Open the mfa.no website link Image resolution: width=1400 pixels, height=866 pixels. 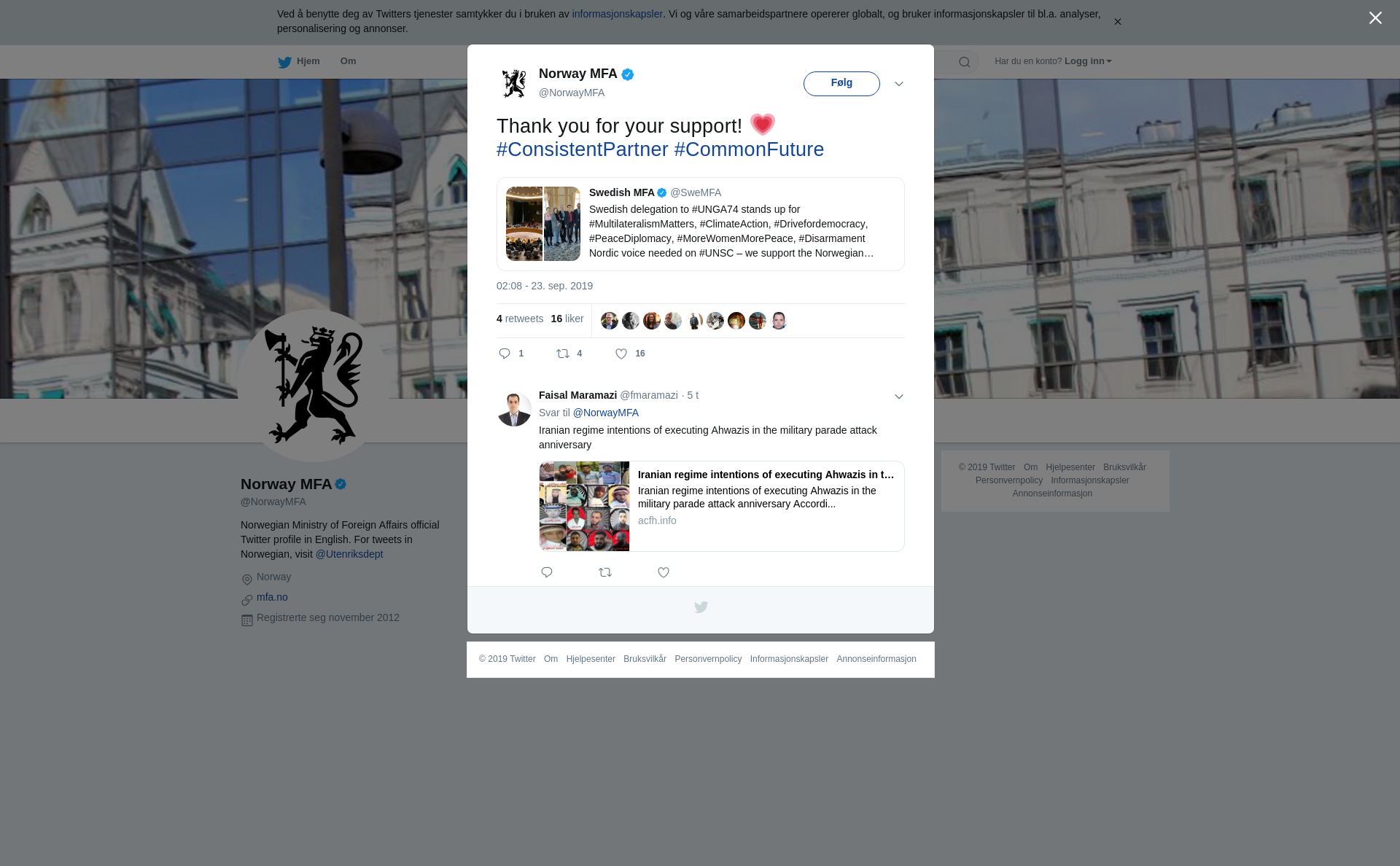272,597
